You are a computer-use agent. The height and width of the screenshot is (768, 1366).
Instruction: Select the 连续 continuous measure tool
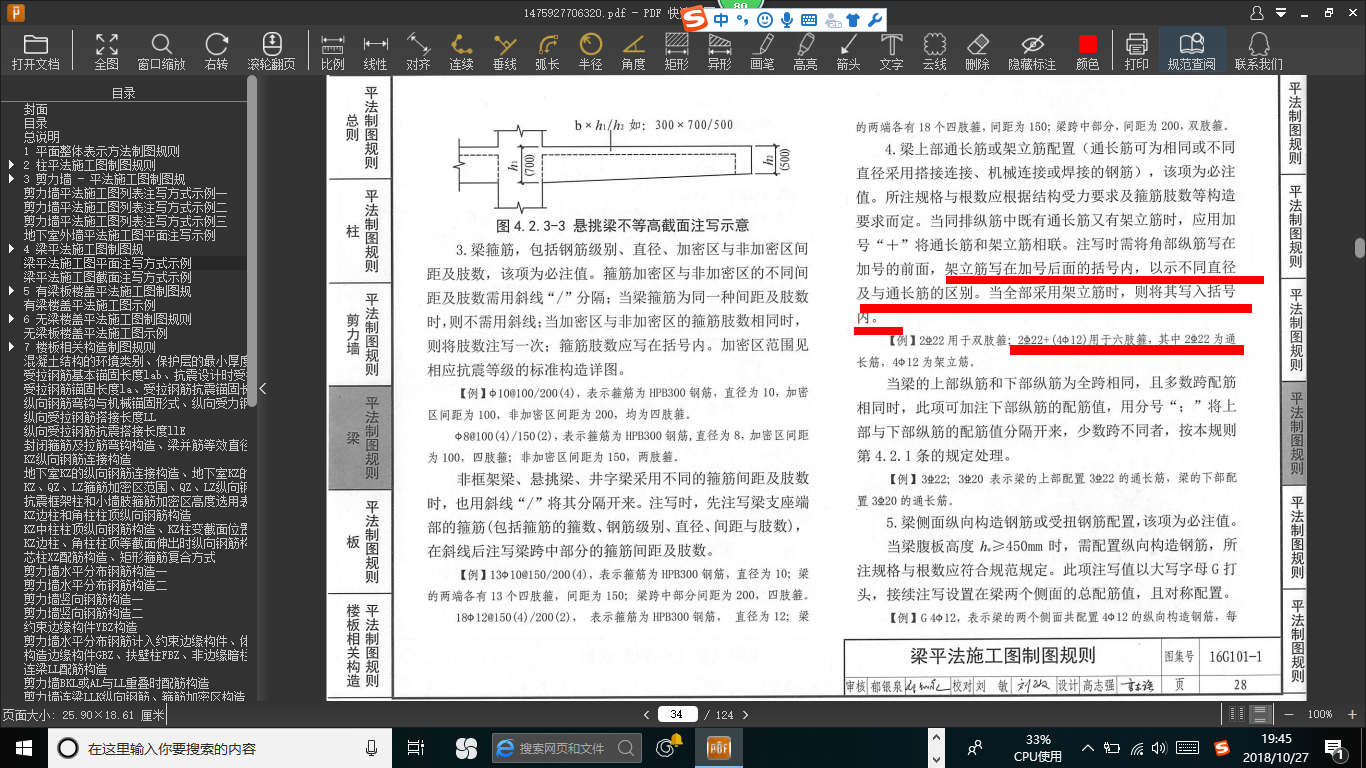(461, 52)
